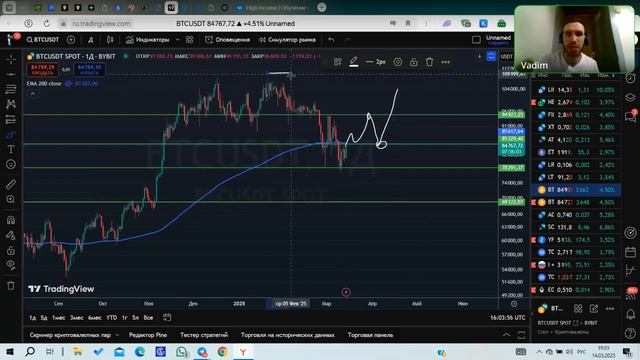Image resolution: width=640 pixels, height=360 pixels.
Task: Open WhatsApp from the taskbar
Action: [182, 351]
